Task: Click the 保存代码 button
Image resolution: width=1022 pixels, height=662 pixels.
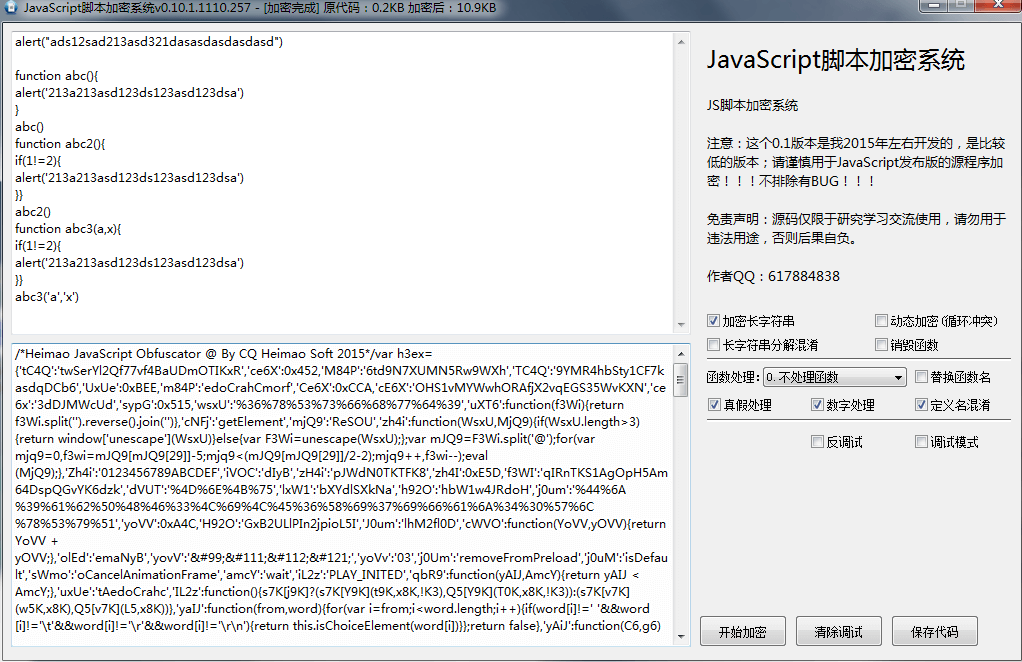Action: [935, 631]
